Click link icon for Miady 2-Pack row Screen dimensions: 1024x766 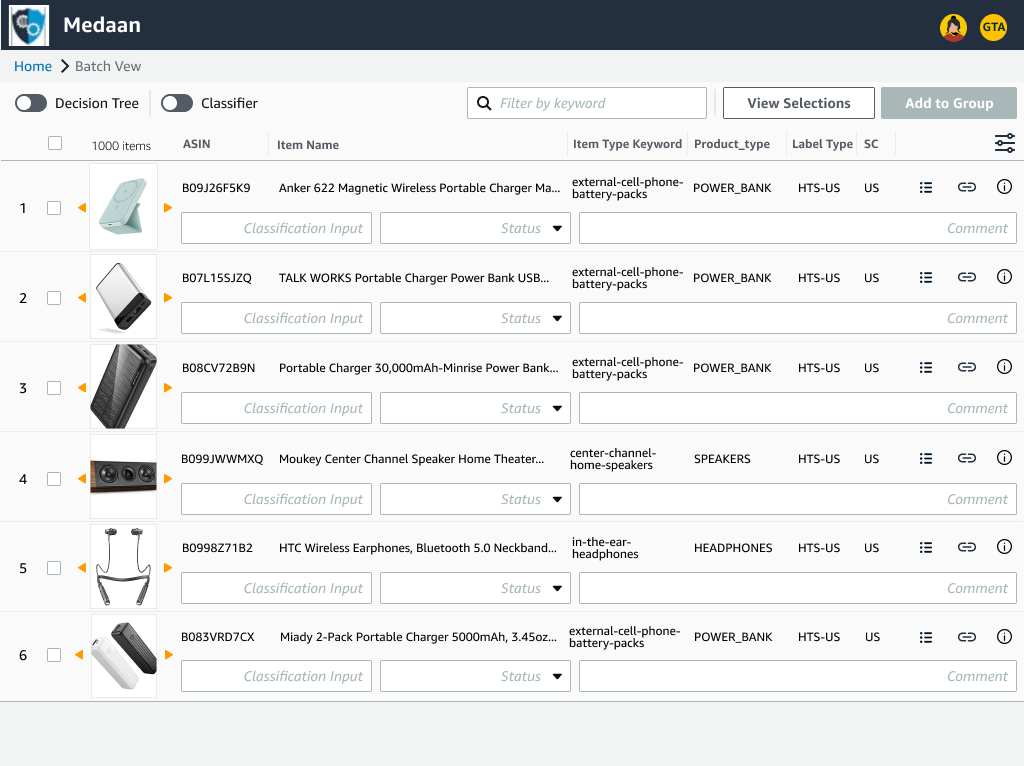967,637
